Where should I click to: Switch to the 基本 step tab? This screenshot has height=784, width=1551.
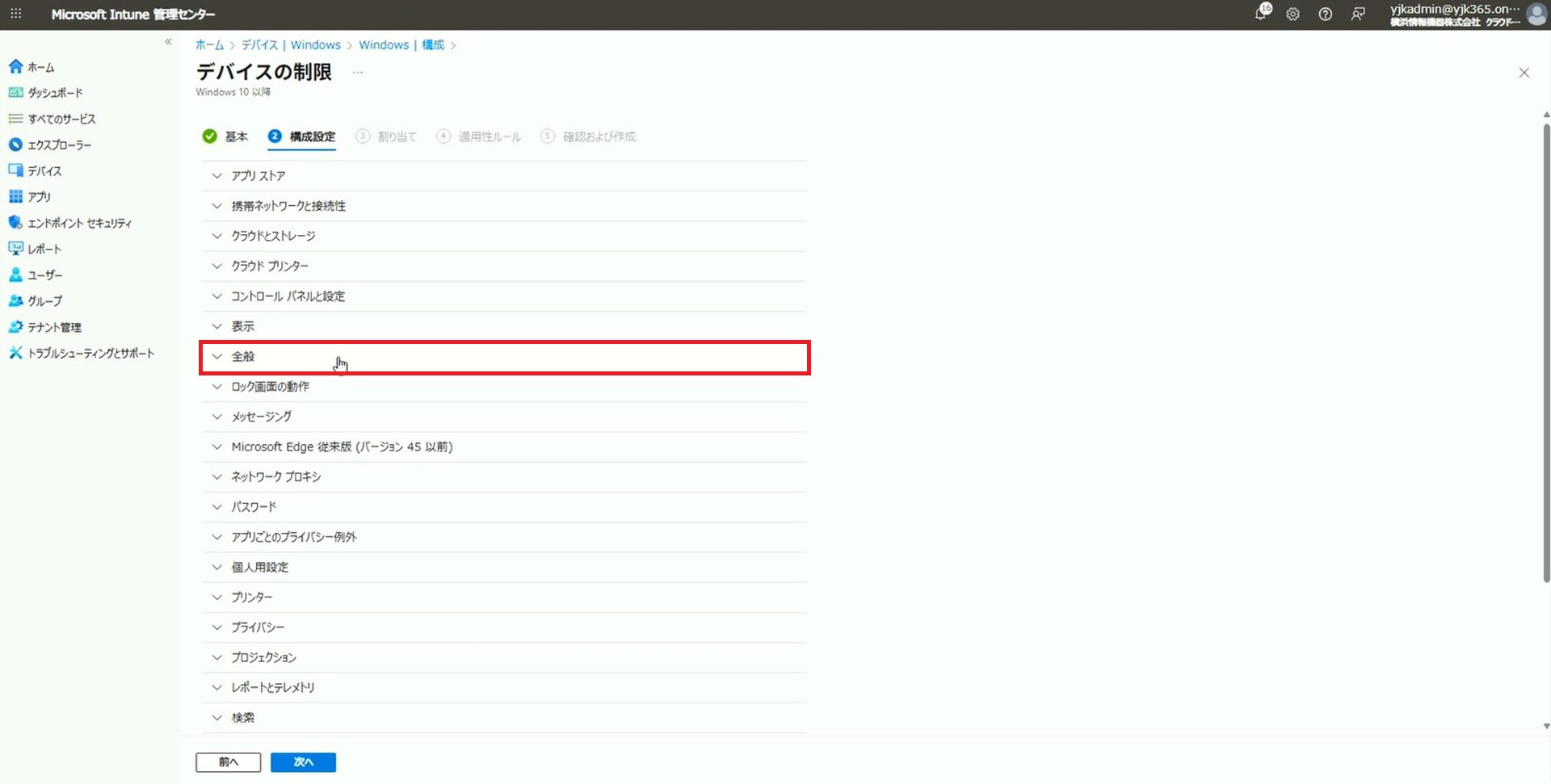(x=227, y=137)
